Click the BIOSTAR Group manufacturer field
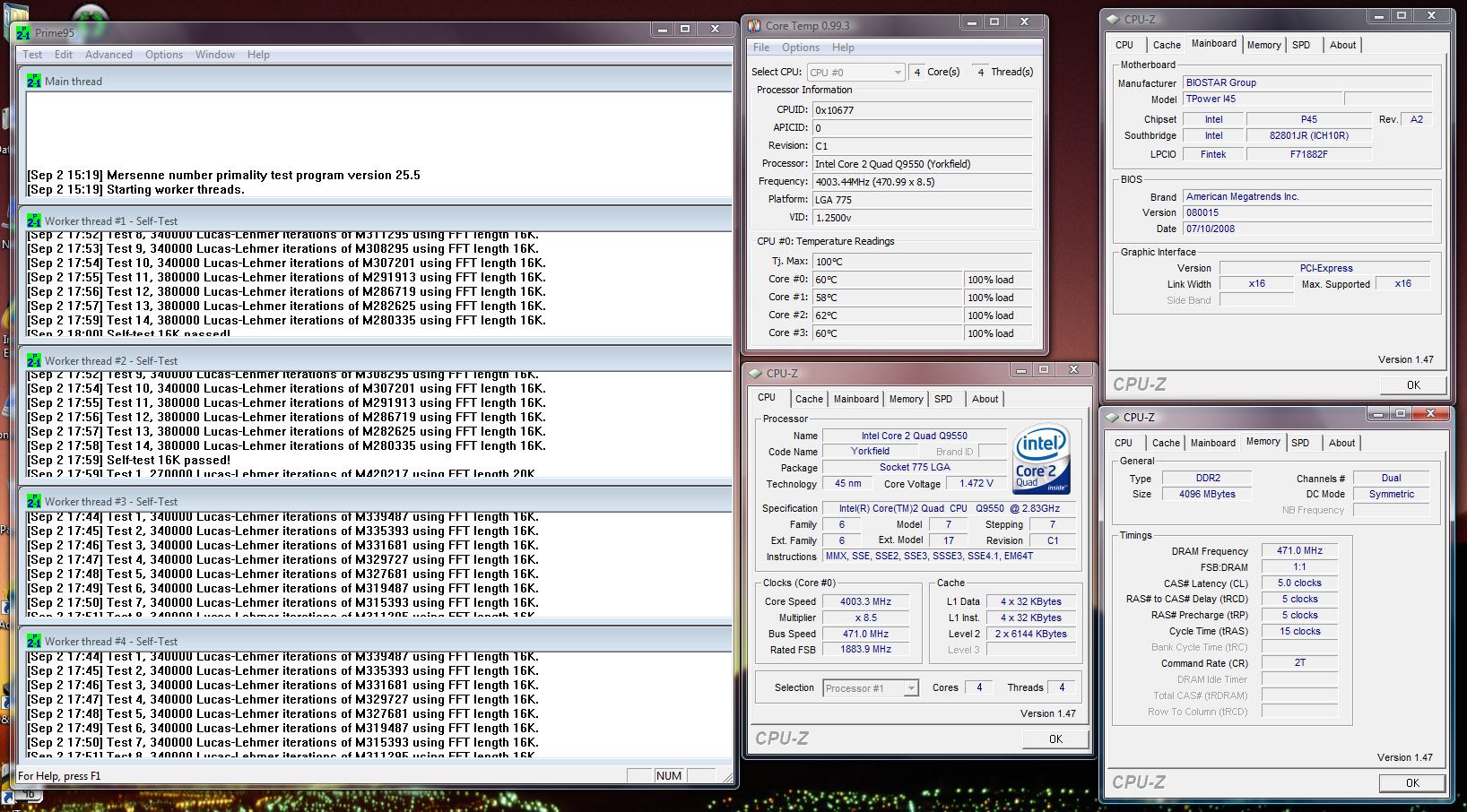This screenshot has width=1467, height=812. click(1307, 82)
